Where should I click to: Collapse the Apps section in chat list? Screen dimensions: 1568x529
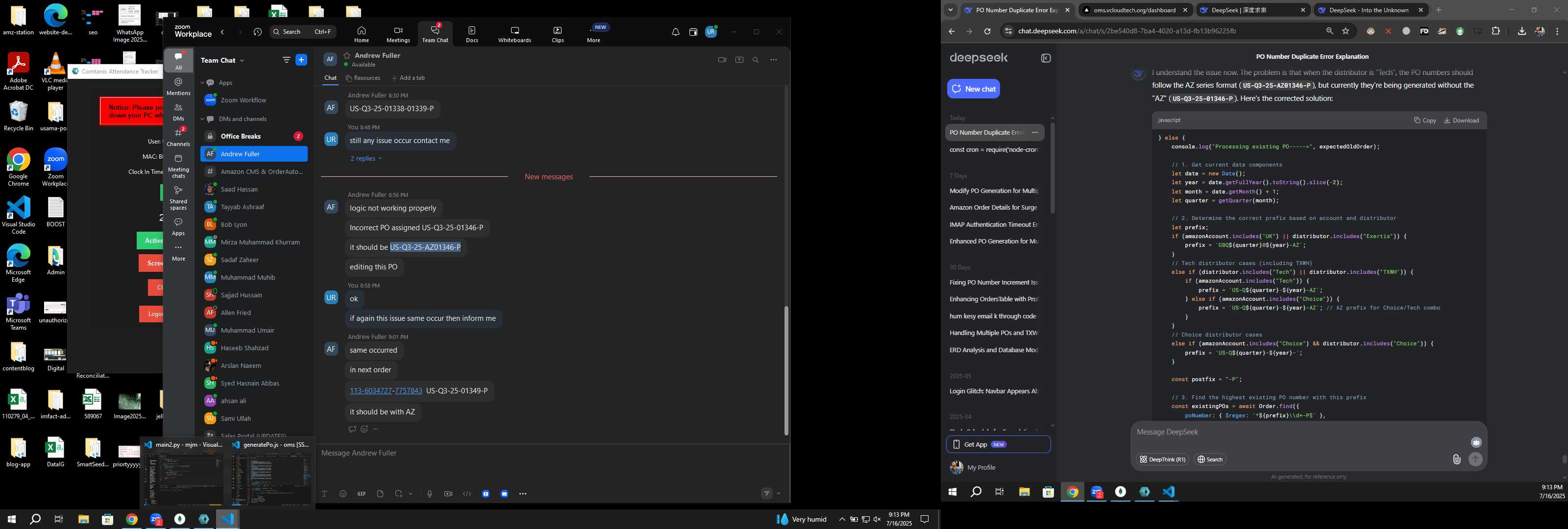click(x=202, y=83)
